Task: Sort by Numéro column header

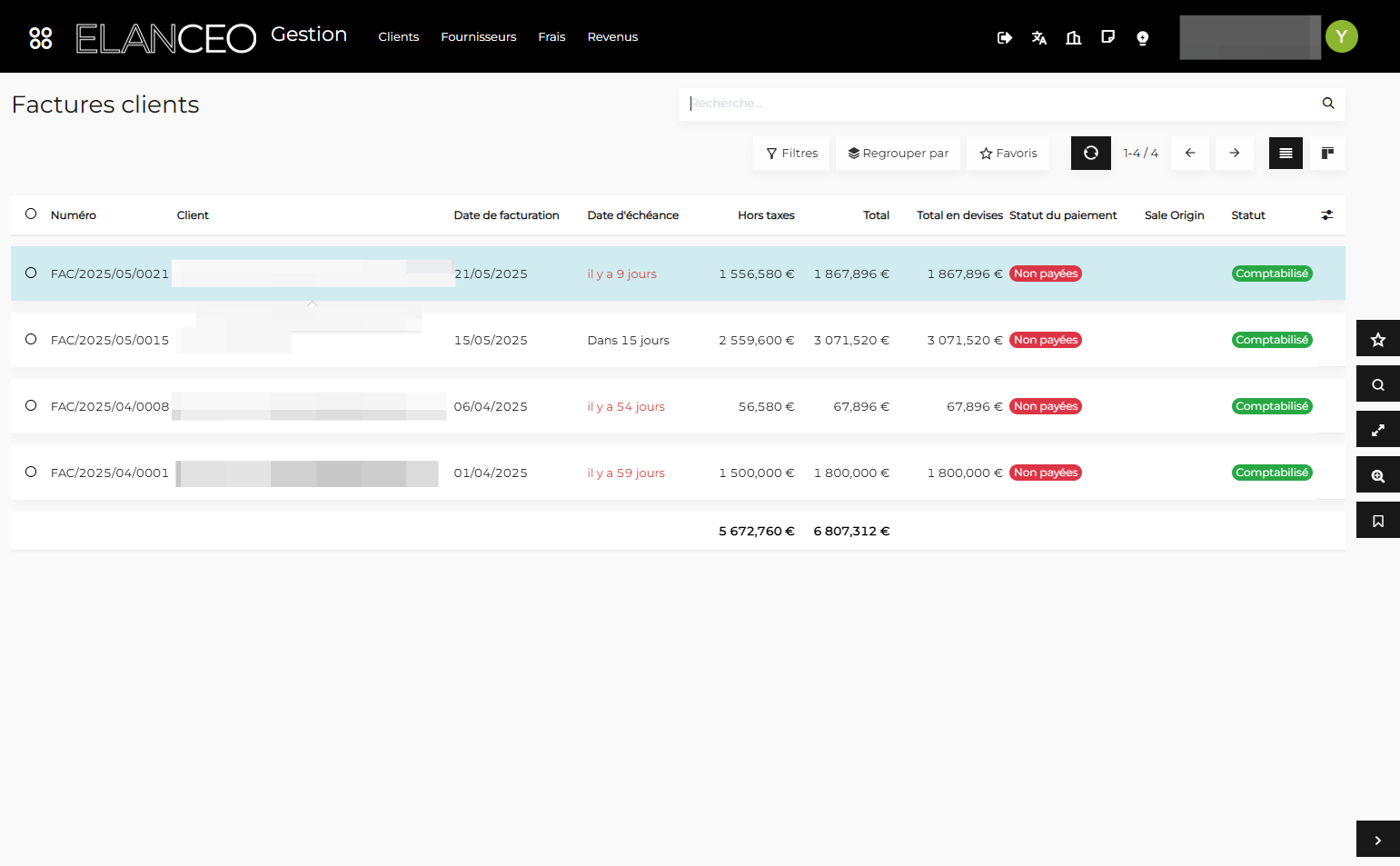Action: click(74, 215)
